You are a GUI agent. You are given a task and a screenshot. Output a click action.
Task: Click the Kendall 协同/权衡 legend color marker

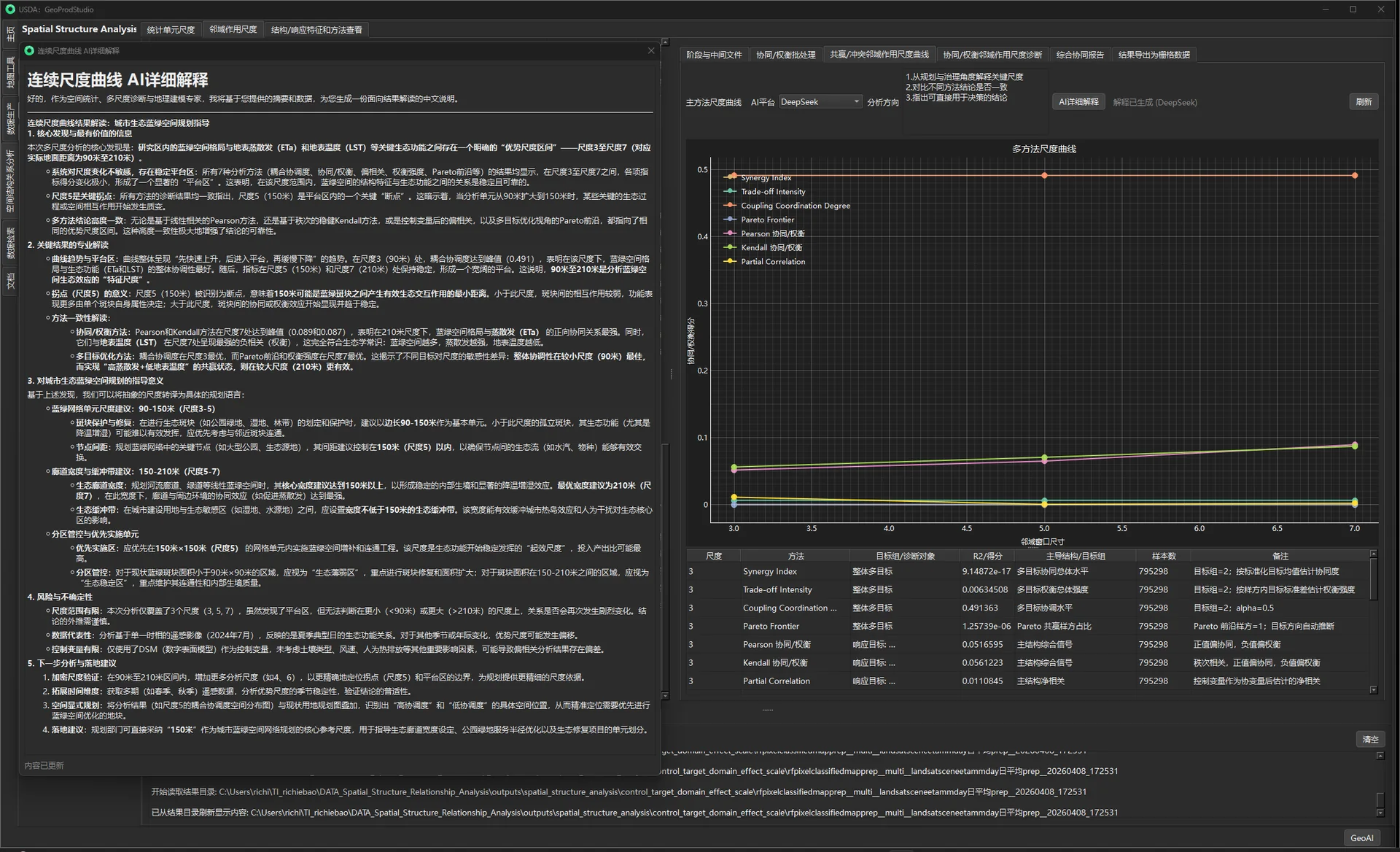pos(731,247)
